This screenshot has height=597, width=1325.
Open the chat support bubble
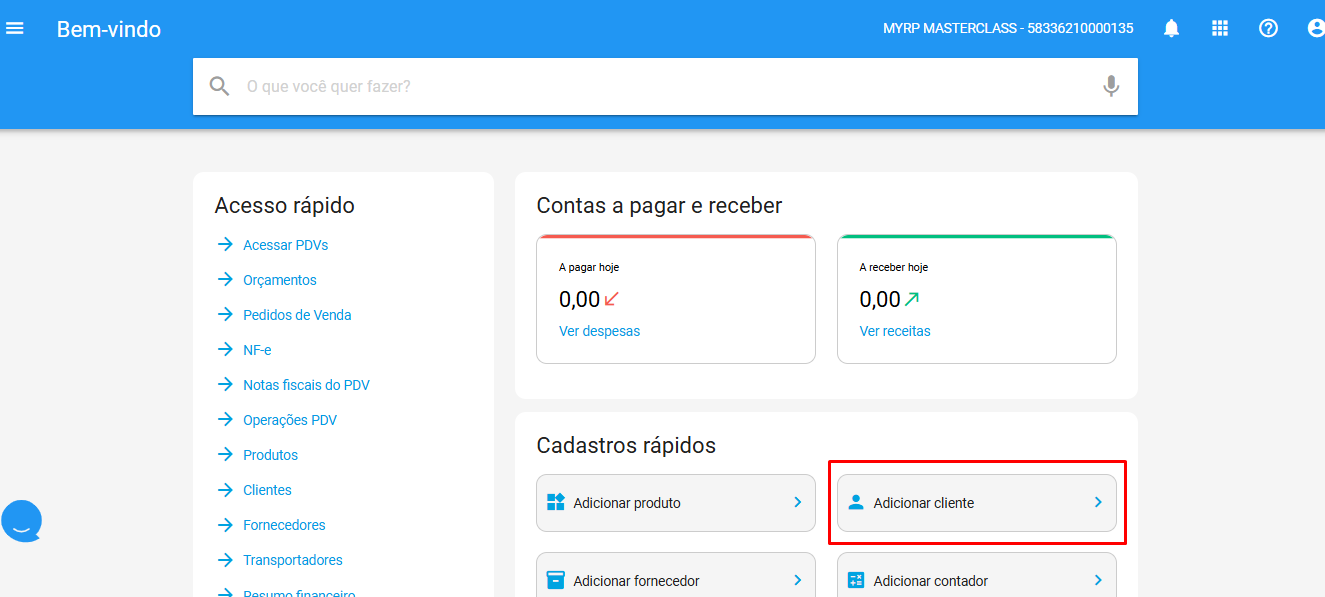click(22, 520)
